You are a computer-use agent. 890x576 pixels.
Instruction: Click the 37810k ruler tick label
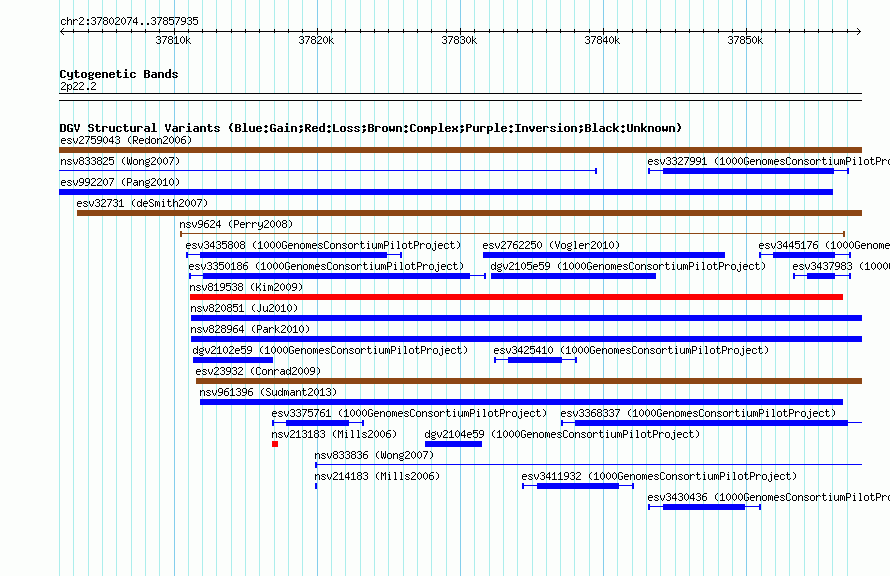[173, 40]
